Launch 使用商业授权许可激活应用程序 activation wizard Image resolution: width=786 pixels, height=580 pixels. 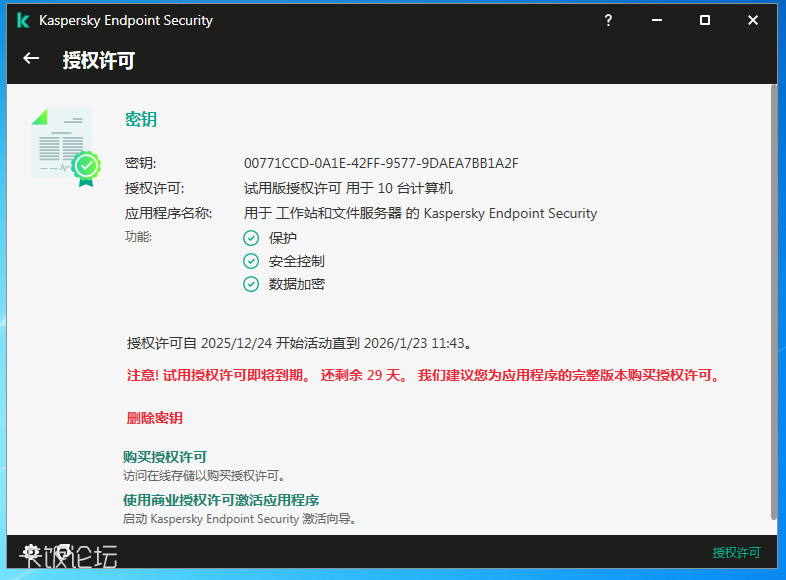pyautogui.click(x=221, y=500)
